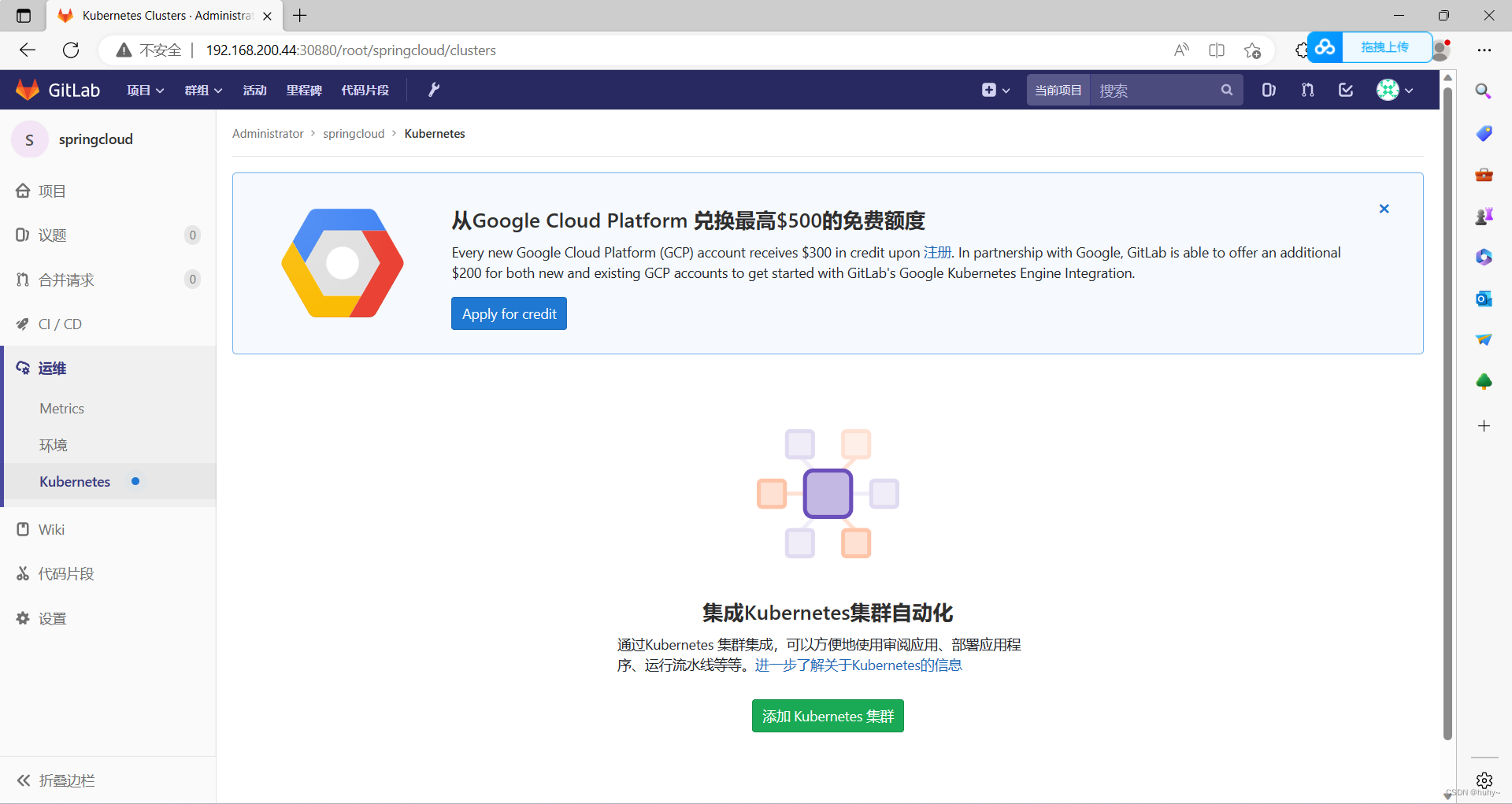Open Edge sidebar settings gear

click(x=1484, y=780)
